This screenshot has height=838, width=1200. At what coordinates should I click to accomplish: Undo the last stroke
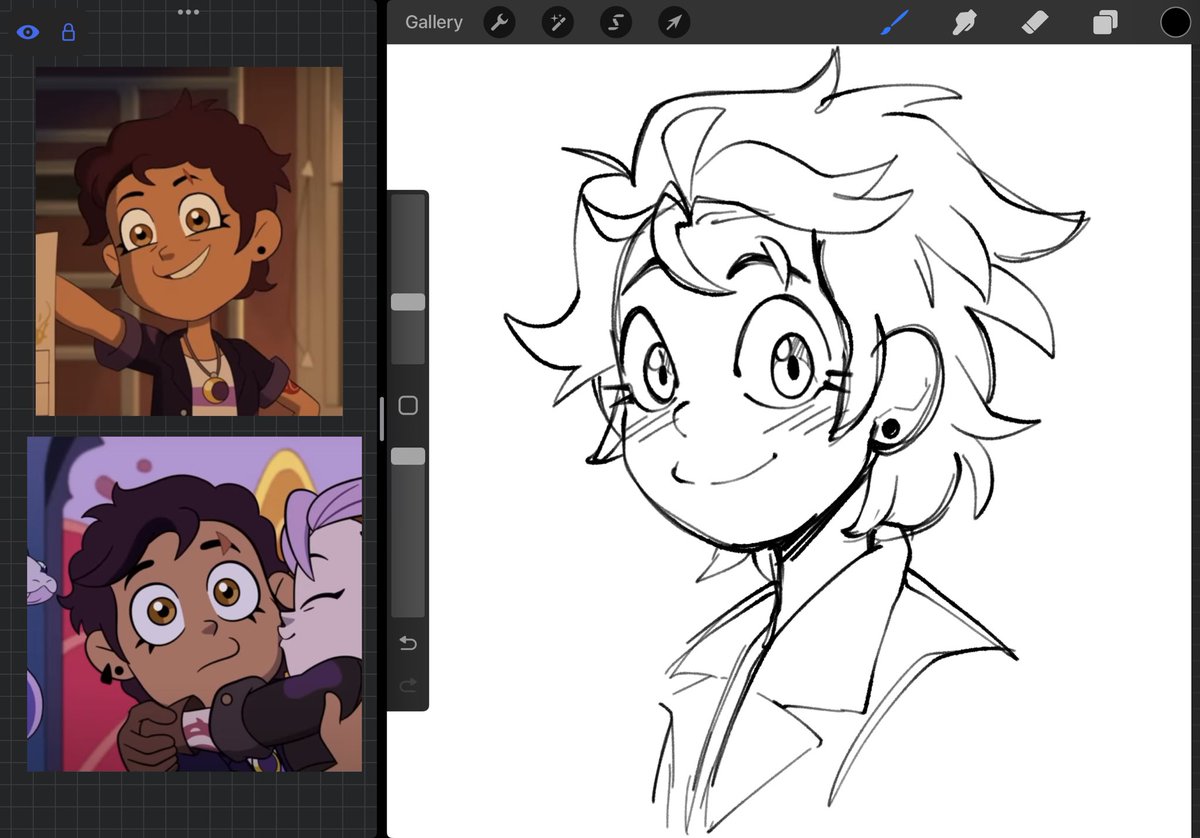(408, 643)
